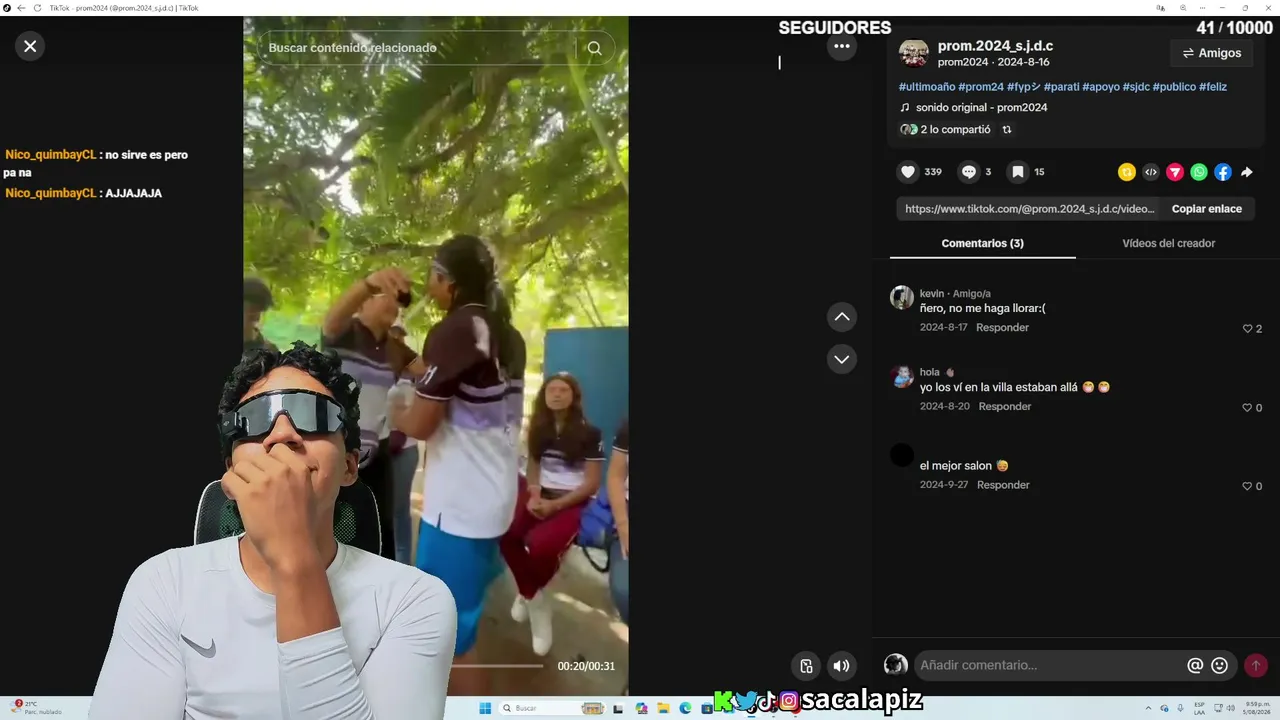Like kevin's comment heart
Screen dimensions: 1280x720
tap(1247, 329)
